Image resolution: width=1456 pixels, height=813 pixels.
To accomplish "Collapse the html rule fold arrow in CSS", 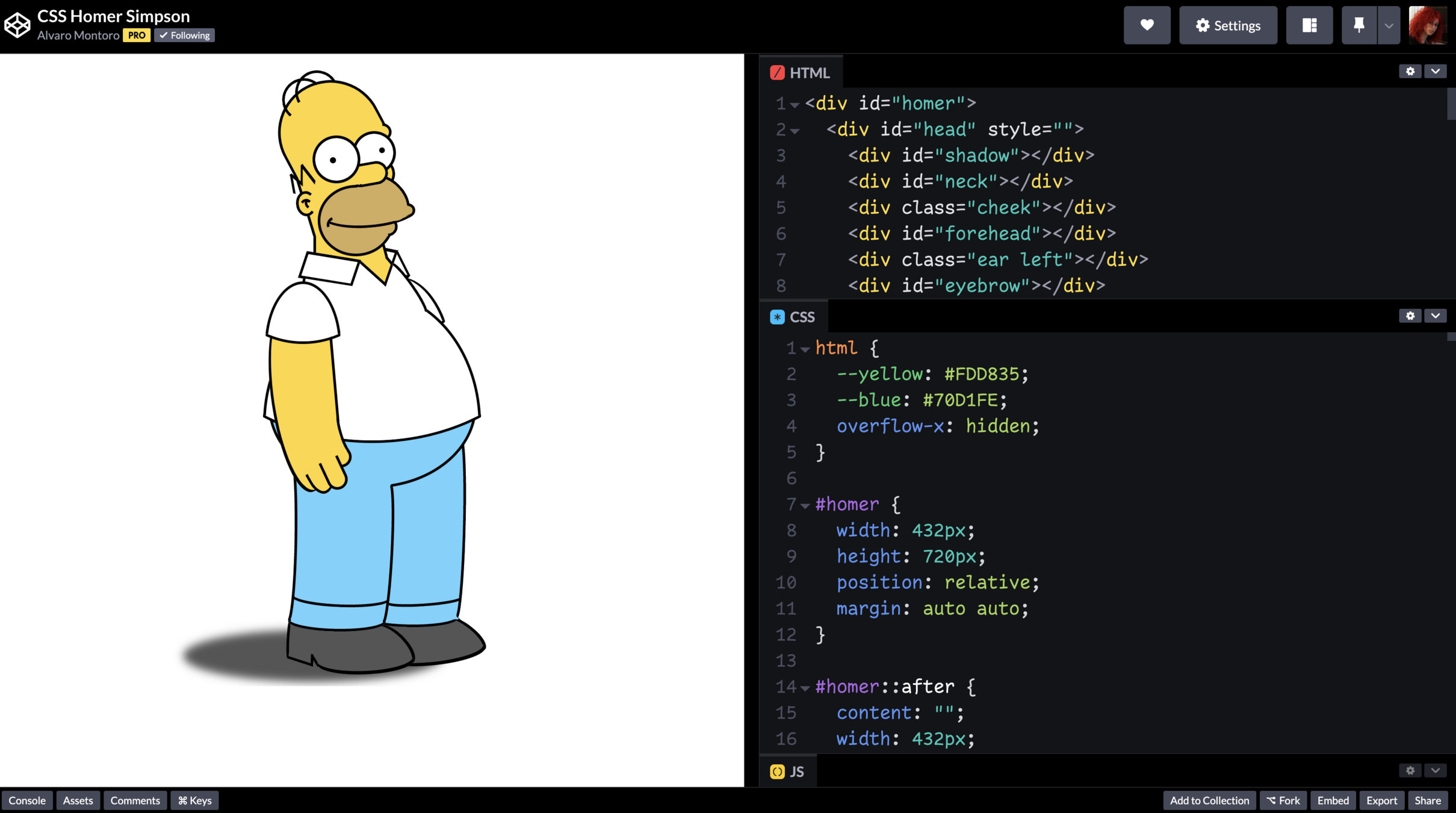I will tap(805, 349).
